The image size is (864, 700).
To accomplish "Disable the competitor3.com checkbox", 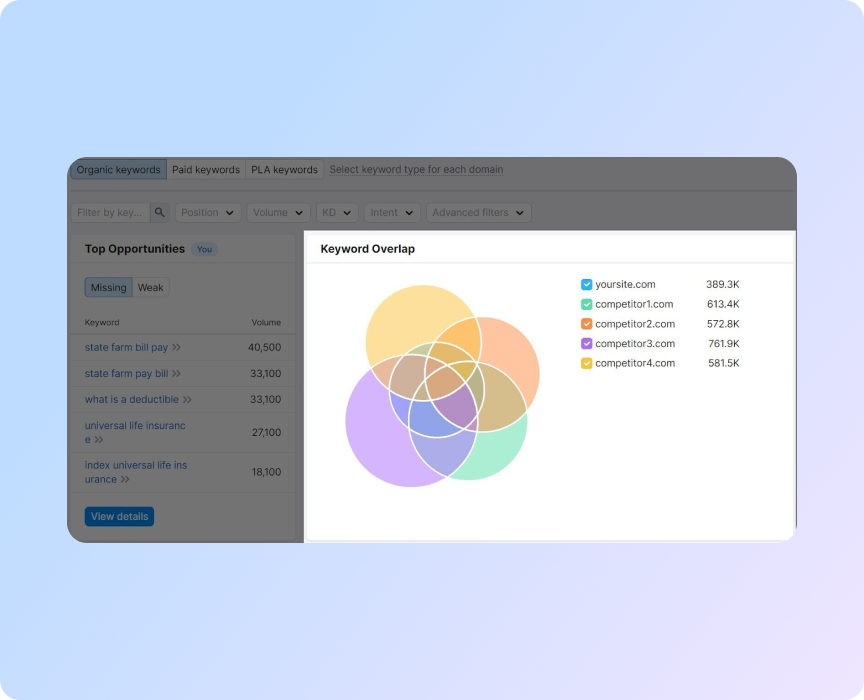I will (587, 344).
